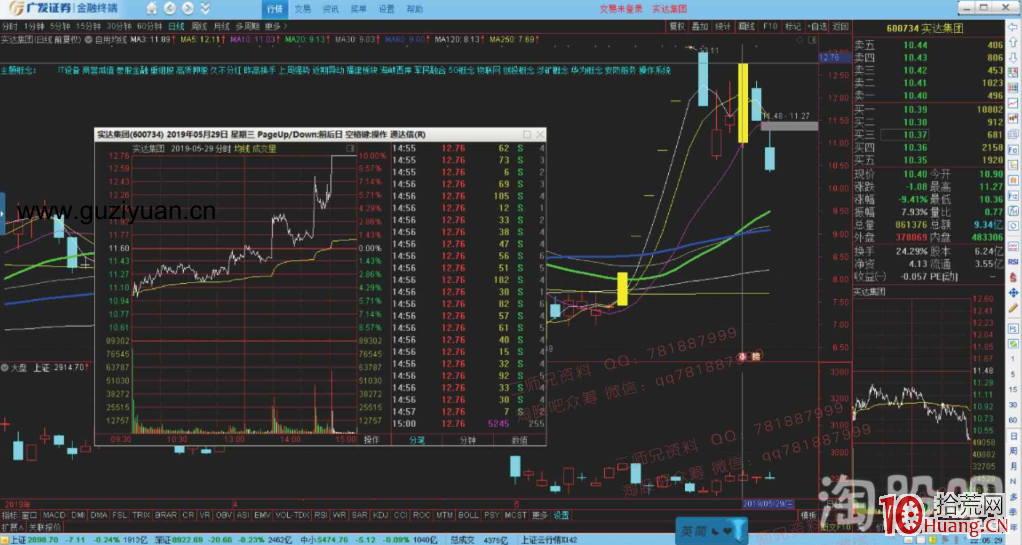Select the VOL-TDX indicator
Viewport: 1022px width, 545px height.
[291, 515]
